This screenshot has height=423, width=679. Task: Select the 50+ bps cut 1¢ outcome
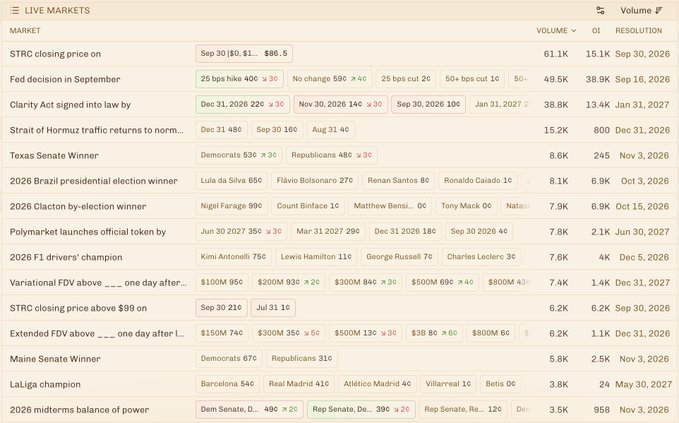coord(472,79)
